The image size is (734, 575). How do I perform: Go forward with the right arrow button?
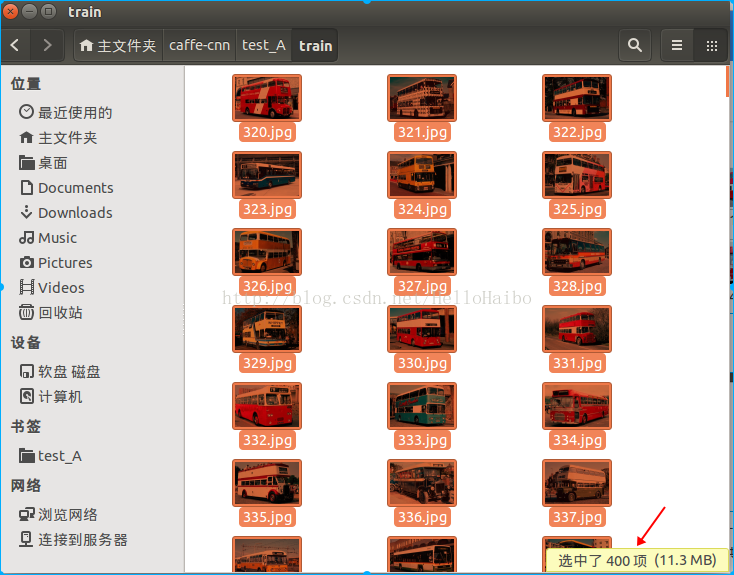[x=47, y=45]
